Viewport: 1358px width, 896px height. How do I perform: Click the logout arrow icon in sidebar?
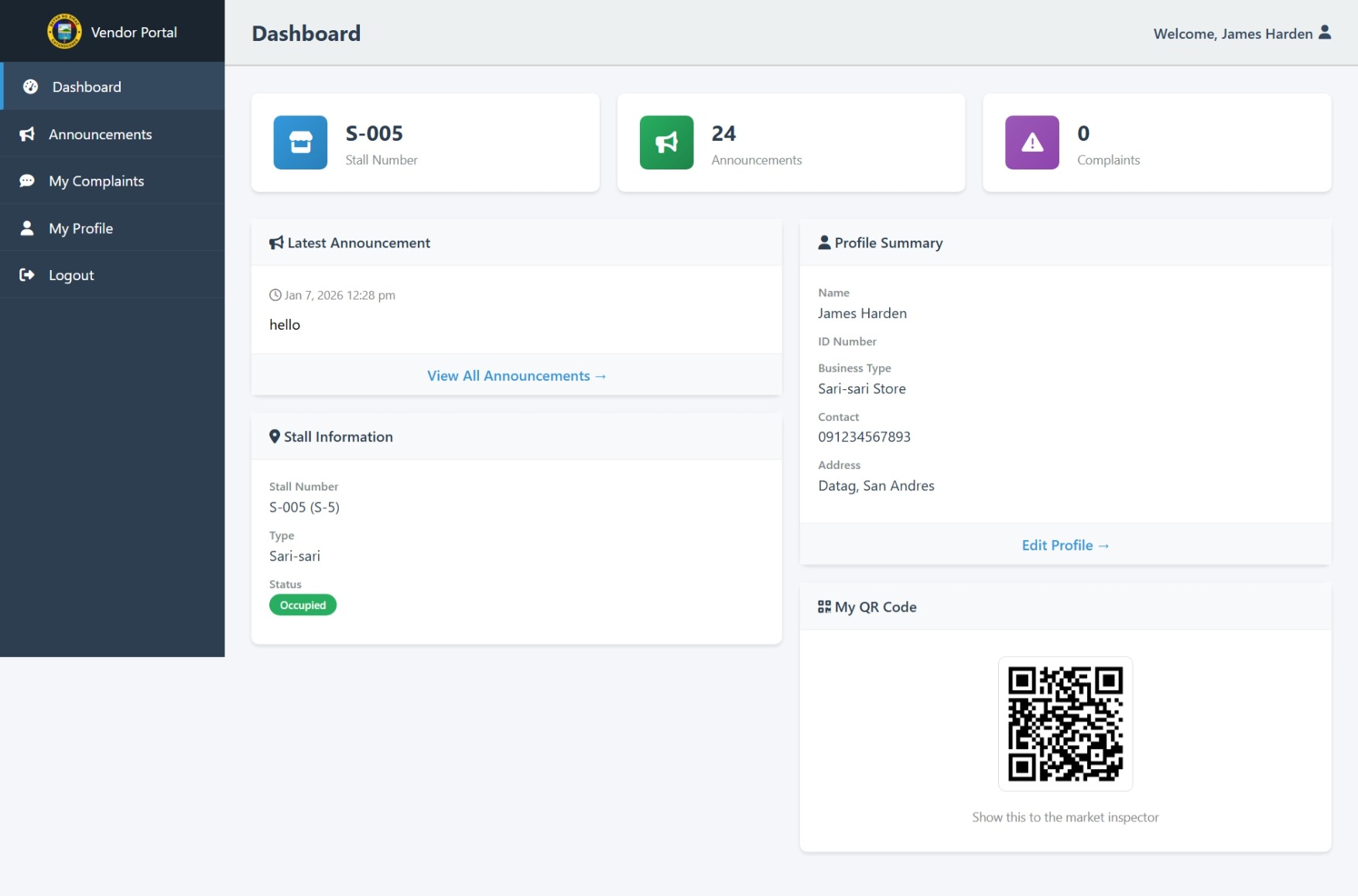coord(27,275)
